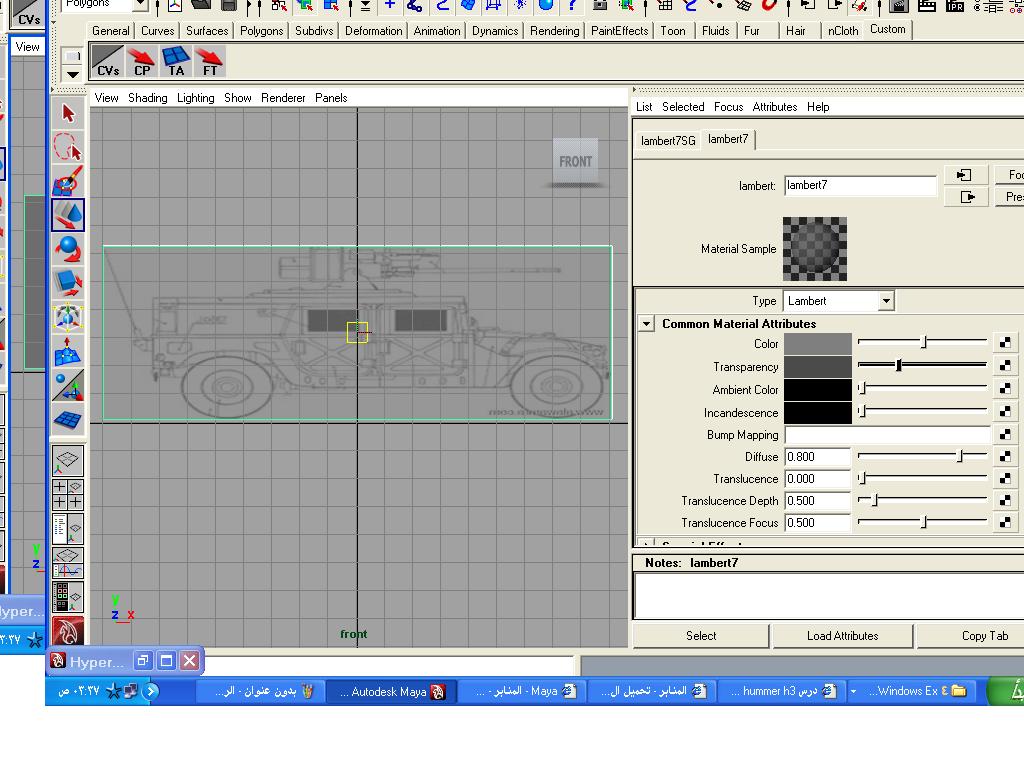Run the CP shelf button
1024x768 pixels.
tap(142, 61)
